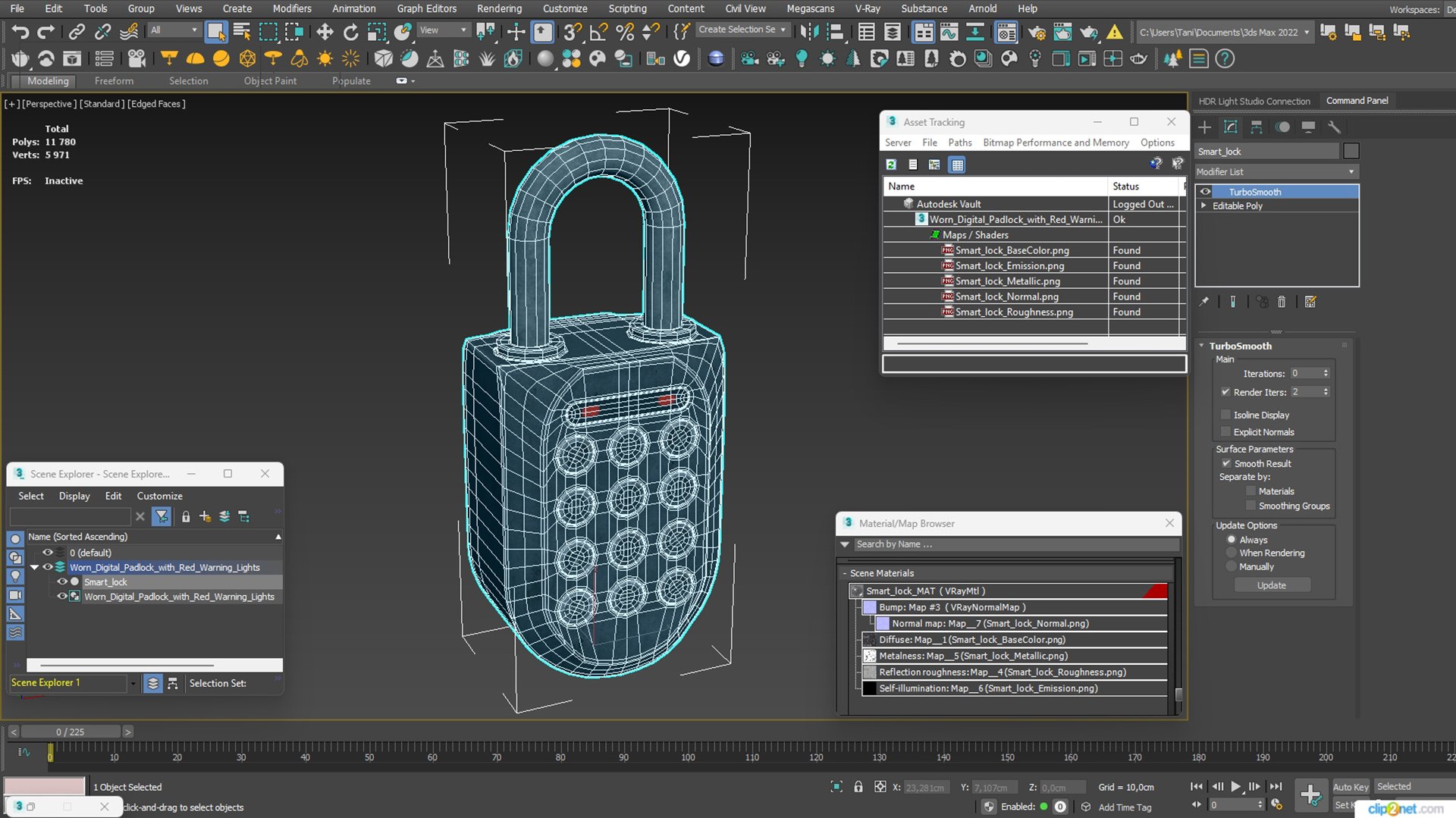
Task: Collapse the TurboSmooth rollout
Action: 1201,346
